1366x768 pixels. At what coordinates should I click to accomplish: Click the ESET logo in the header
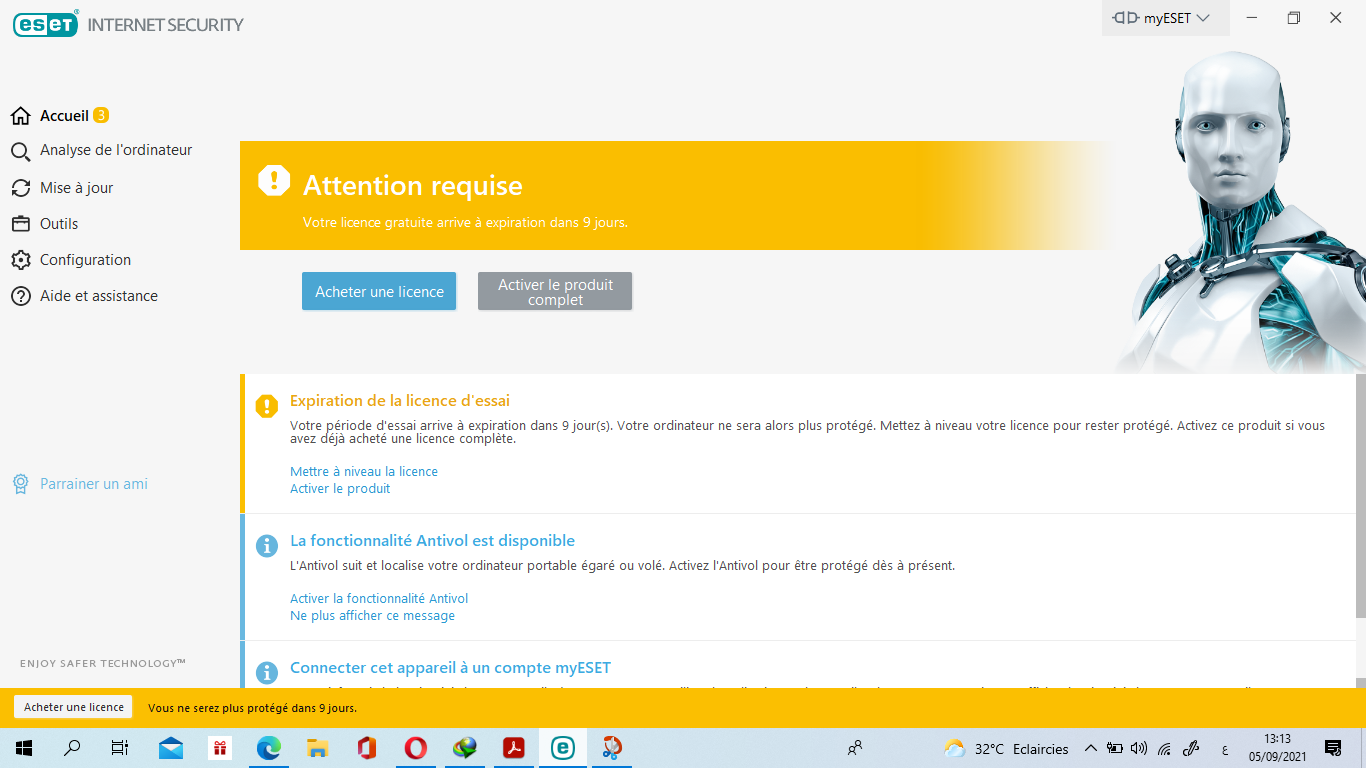pyautogui.click(x=45, y=23)
